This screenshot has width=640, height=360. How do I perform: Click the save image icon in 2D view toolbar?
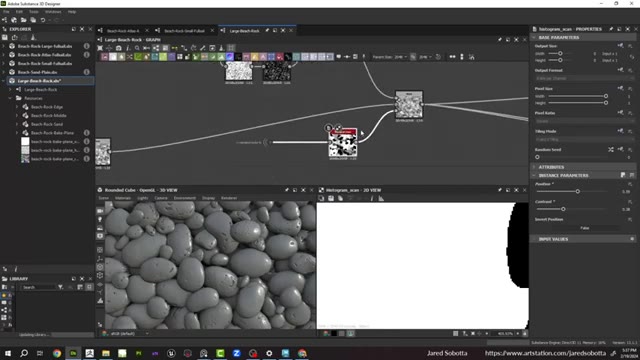coord(331,198)
